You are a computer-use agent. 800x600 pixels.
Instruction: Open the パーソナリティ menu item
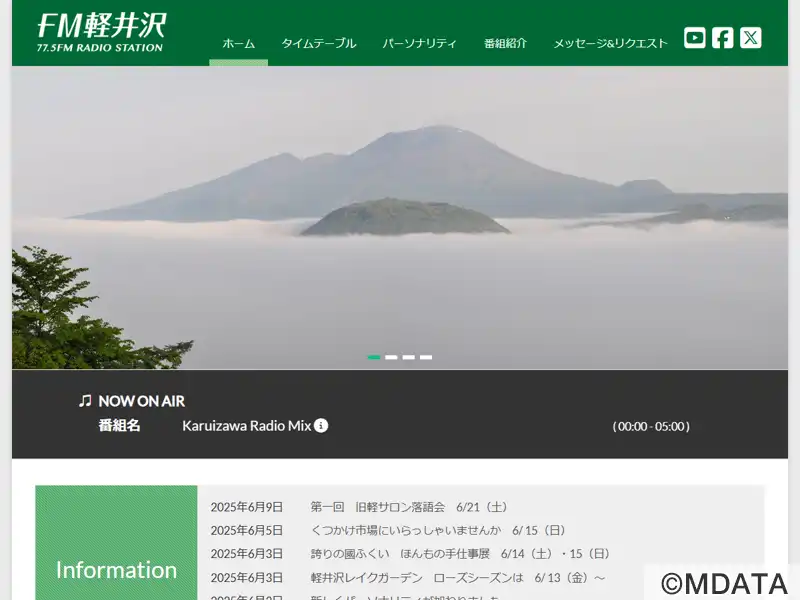pyautogui.click(x=419, y=43)
